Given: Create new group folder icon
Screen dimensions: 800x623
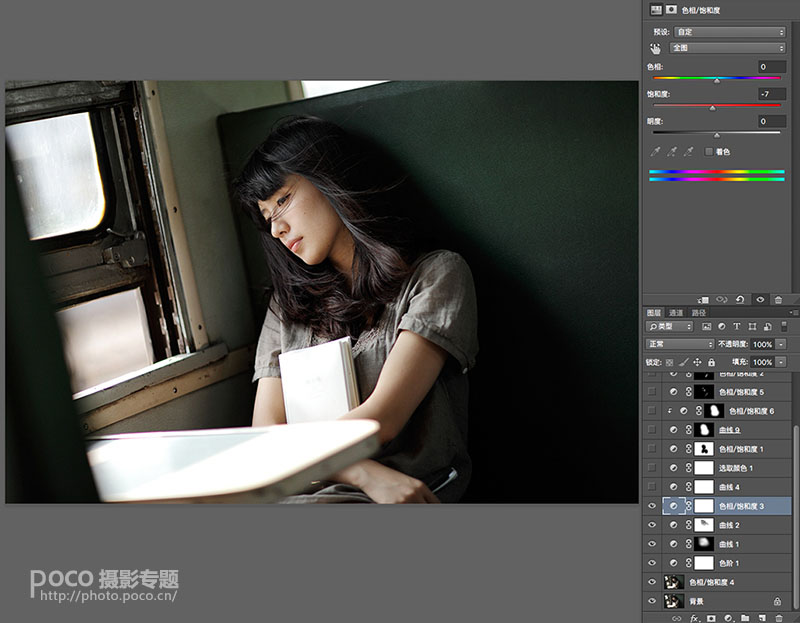Looking at the screenshot, I should (x=745, y=618).
